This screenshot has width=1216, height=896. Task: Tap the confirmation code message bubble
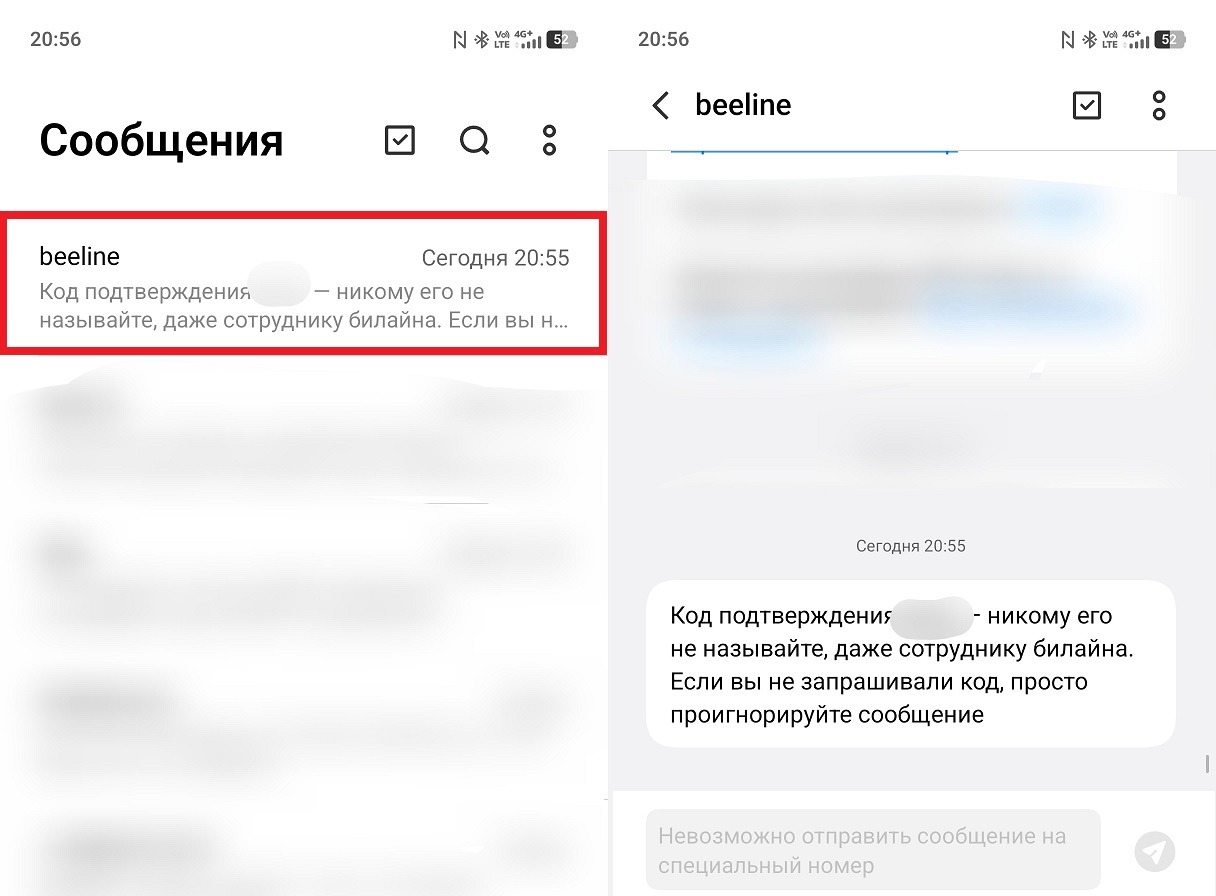click(911, 663)
